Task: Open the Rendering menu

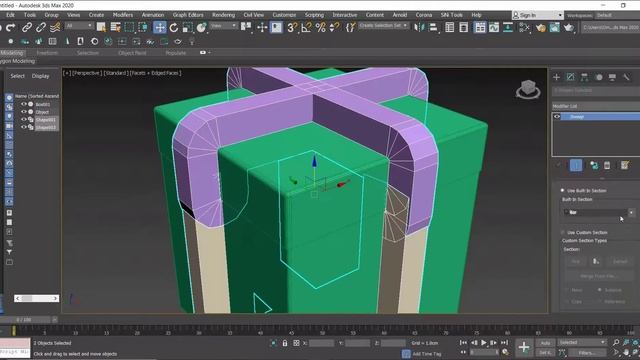Action: pyautogui.click(x=223, y=15)
